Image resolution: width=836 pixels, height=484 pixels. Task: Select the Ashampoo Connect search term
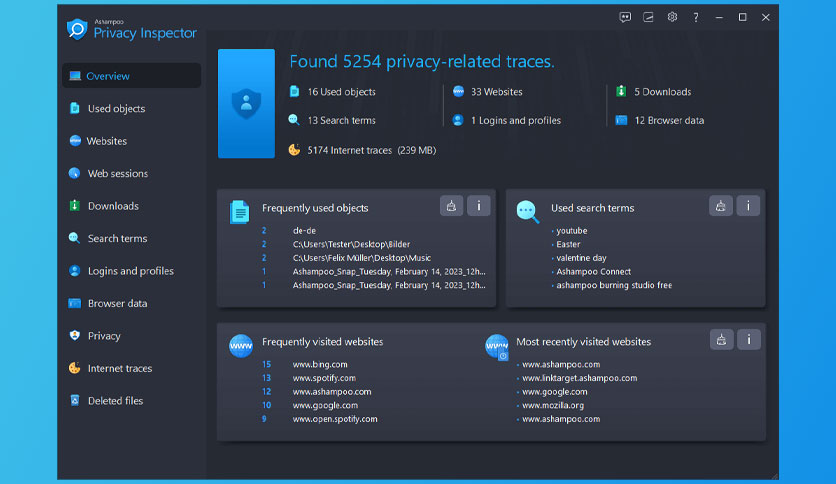pos(593,271)
